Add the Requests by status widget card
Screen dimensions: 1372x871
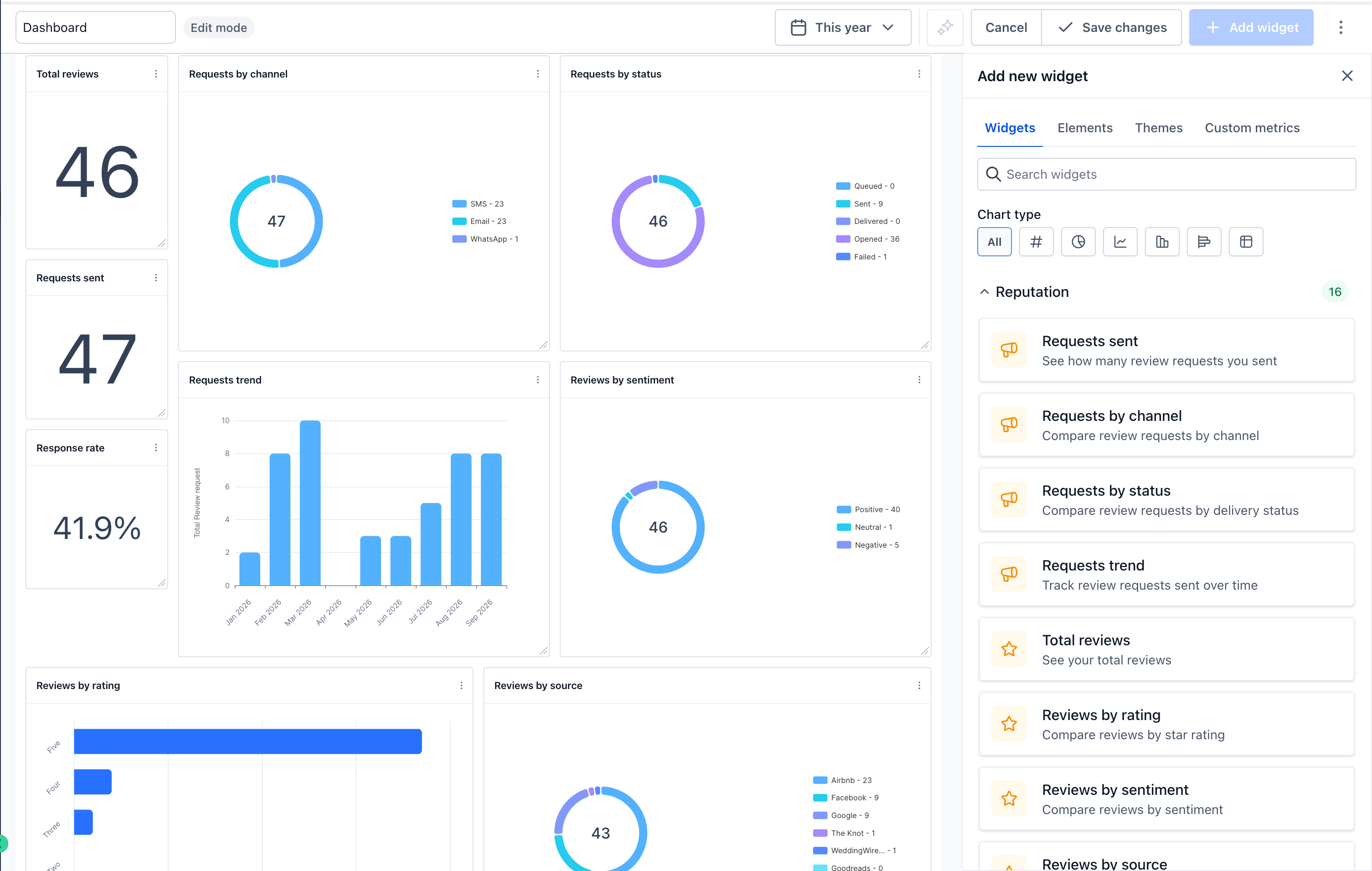click(x=1166, y=499)
